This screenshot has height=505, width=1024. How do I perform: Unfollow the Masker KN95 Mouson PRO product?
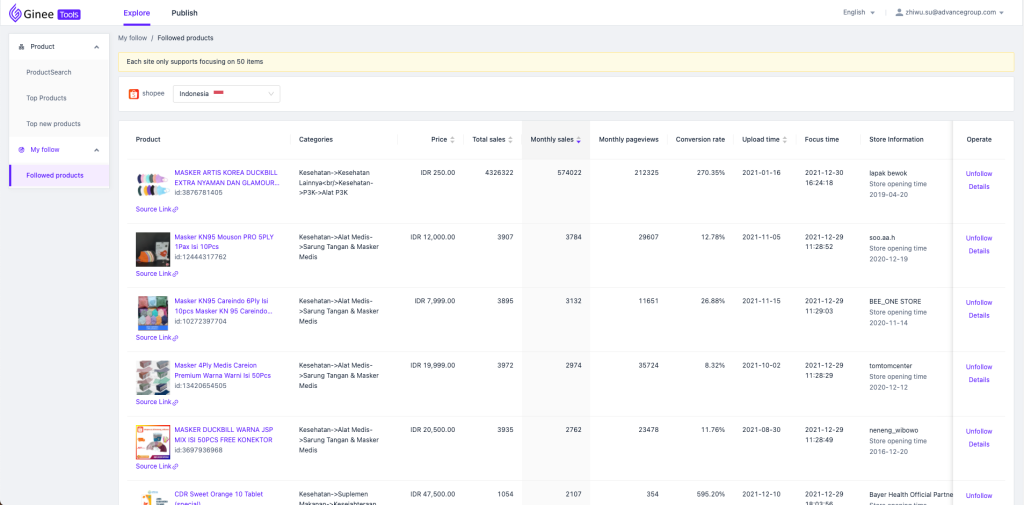click(979, 238)
